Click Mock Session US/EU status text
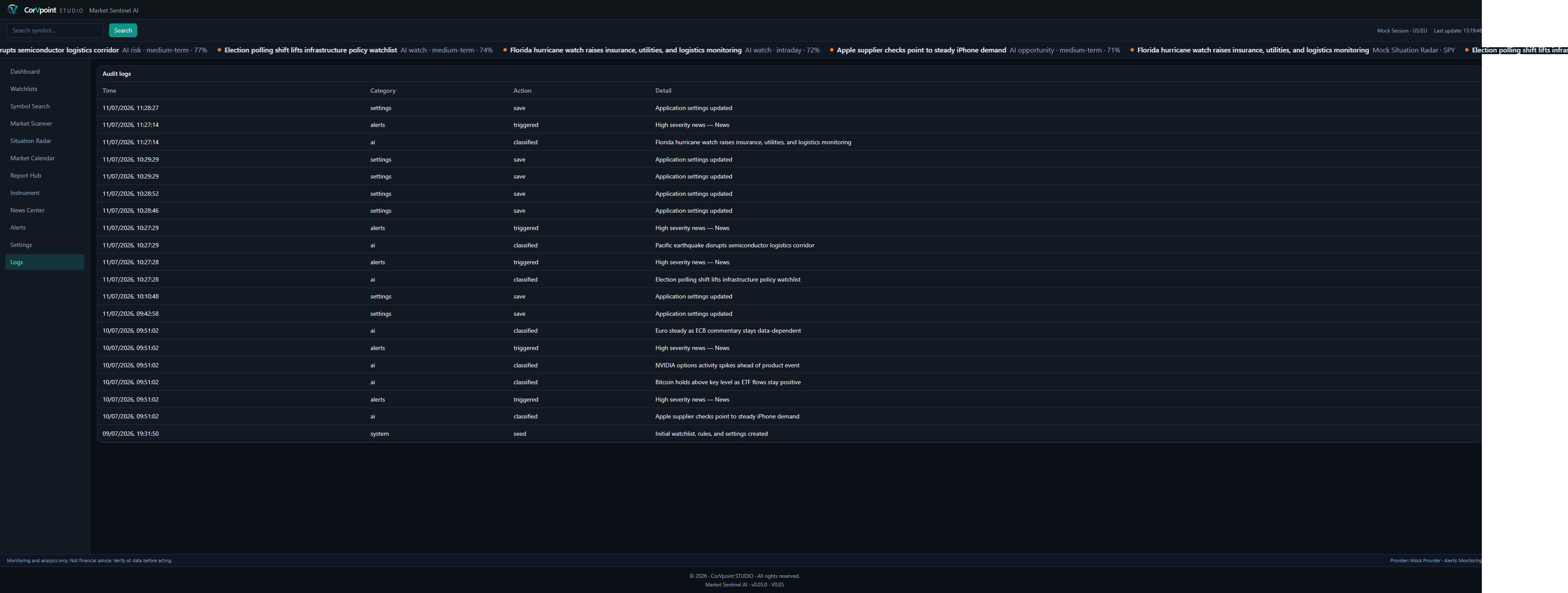This screenshot has height=593, width=1568. (x=1402, y=31)
